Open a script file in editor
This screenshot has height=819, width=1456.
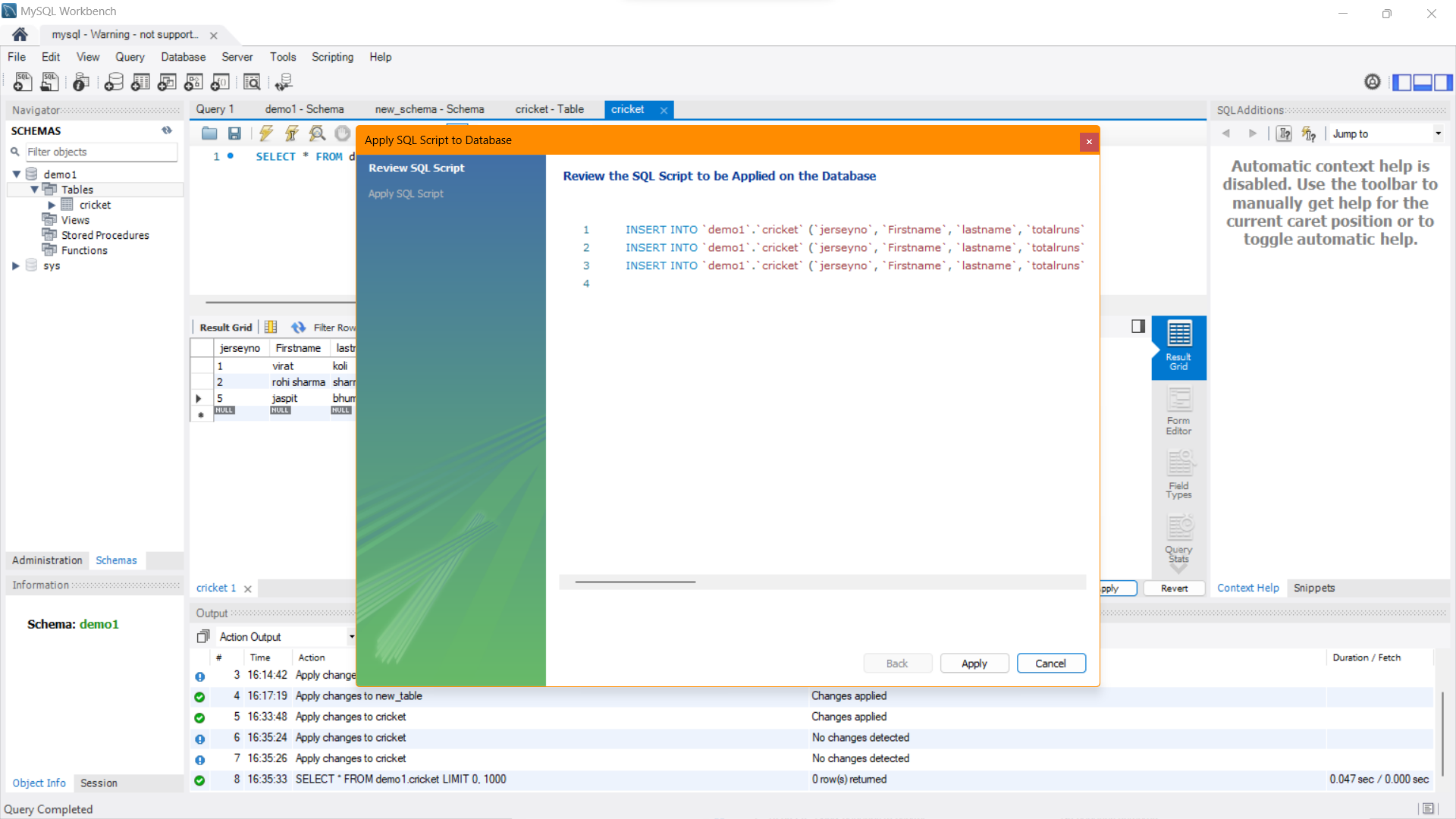pyautogui.click(x=209, y=133)
